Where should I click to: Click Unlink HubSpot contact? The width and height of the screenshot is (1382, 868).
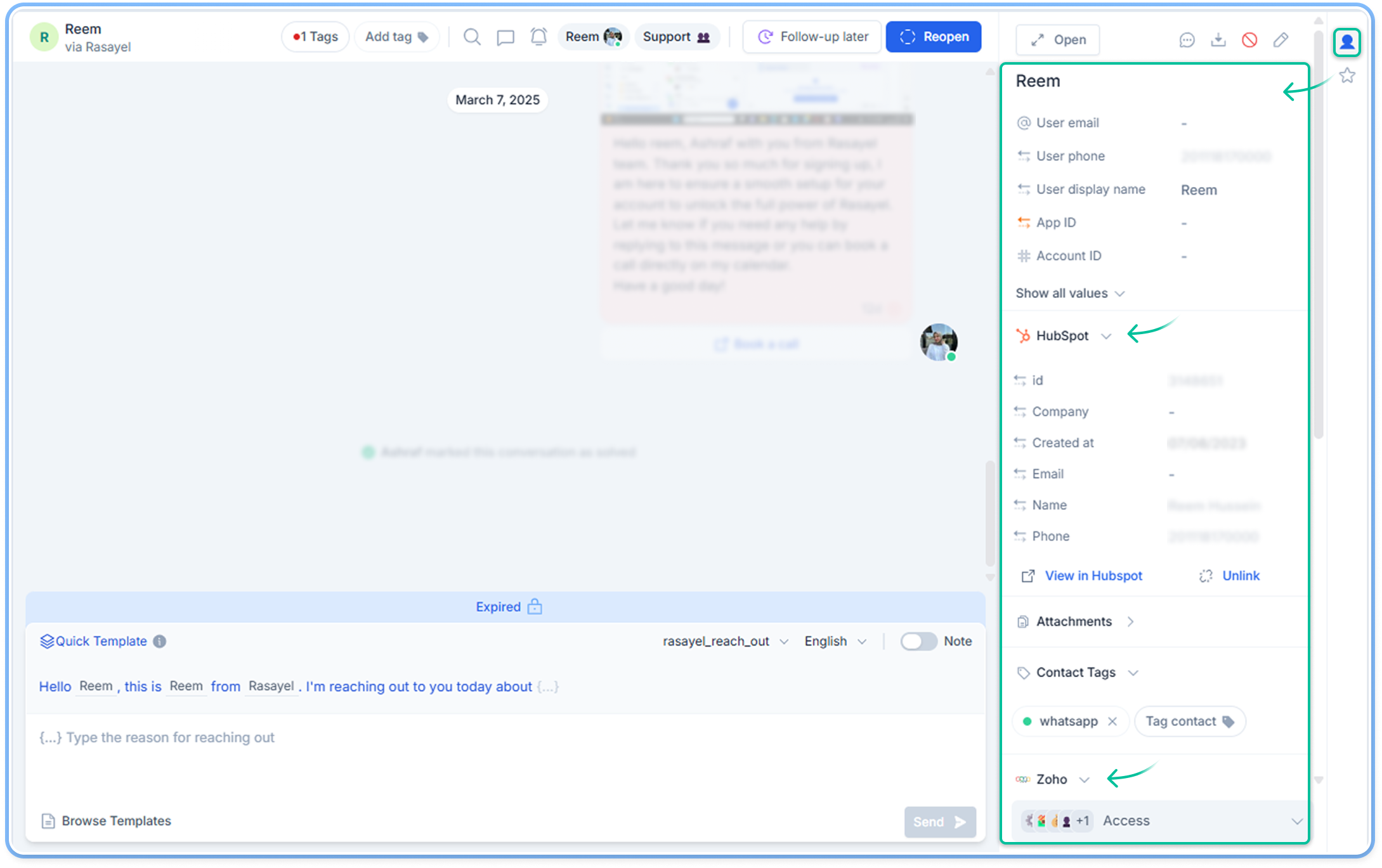coord(1240,576)
